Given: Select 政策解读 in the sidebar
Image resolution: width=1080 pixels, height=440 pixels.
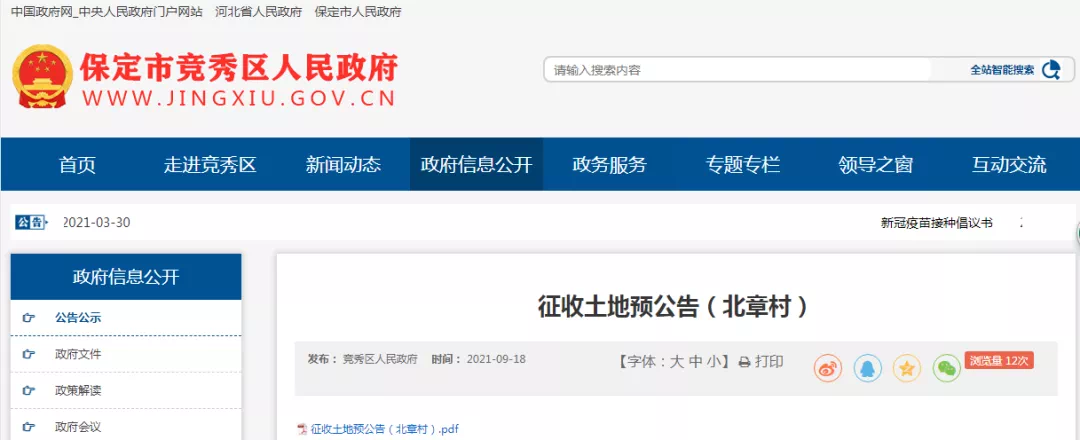Looking at the screenshot, I should (78, 390).
